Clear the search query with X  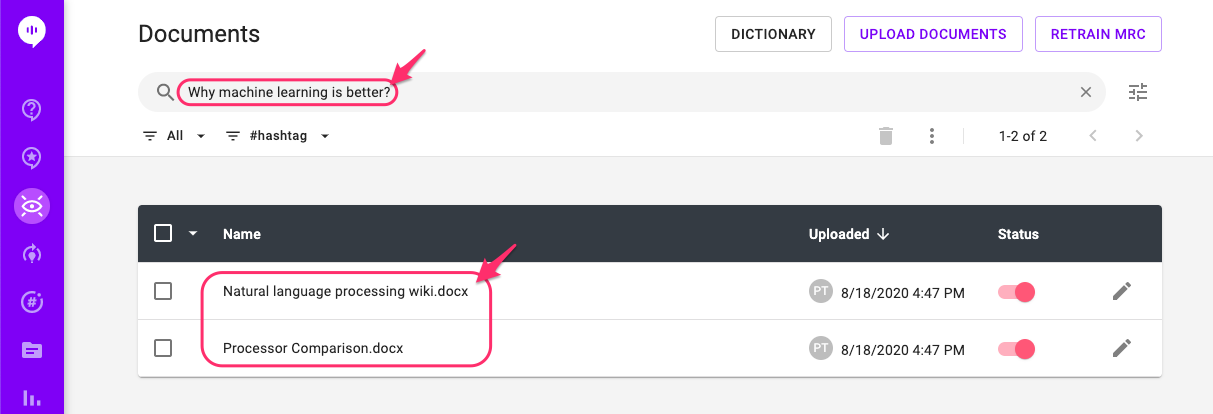[1086, 92]
